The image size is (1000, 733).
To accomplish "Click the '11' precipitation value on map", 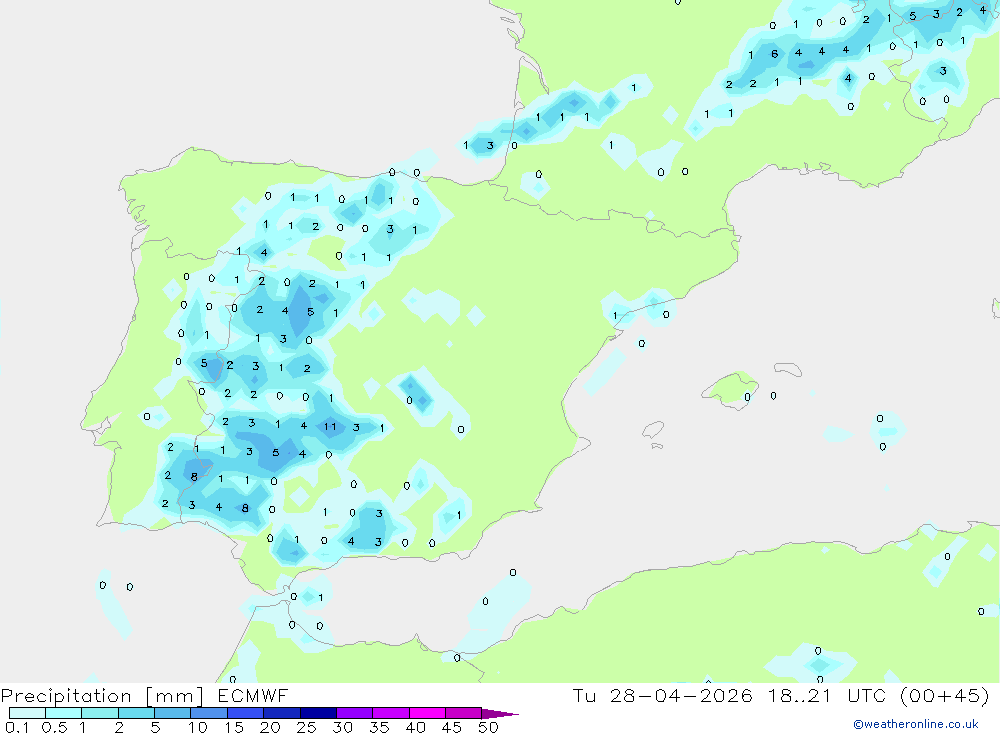I will tap(330, 427).
